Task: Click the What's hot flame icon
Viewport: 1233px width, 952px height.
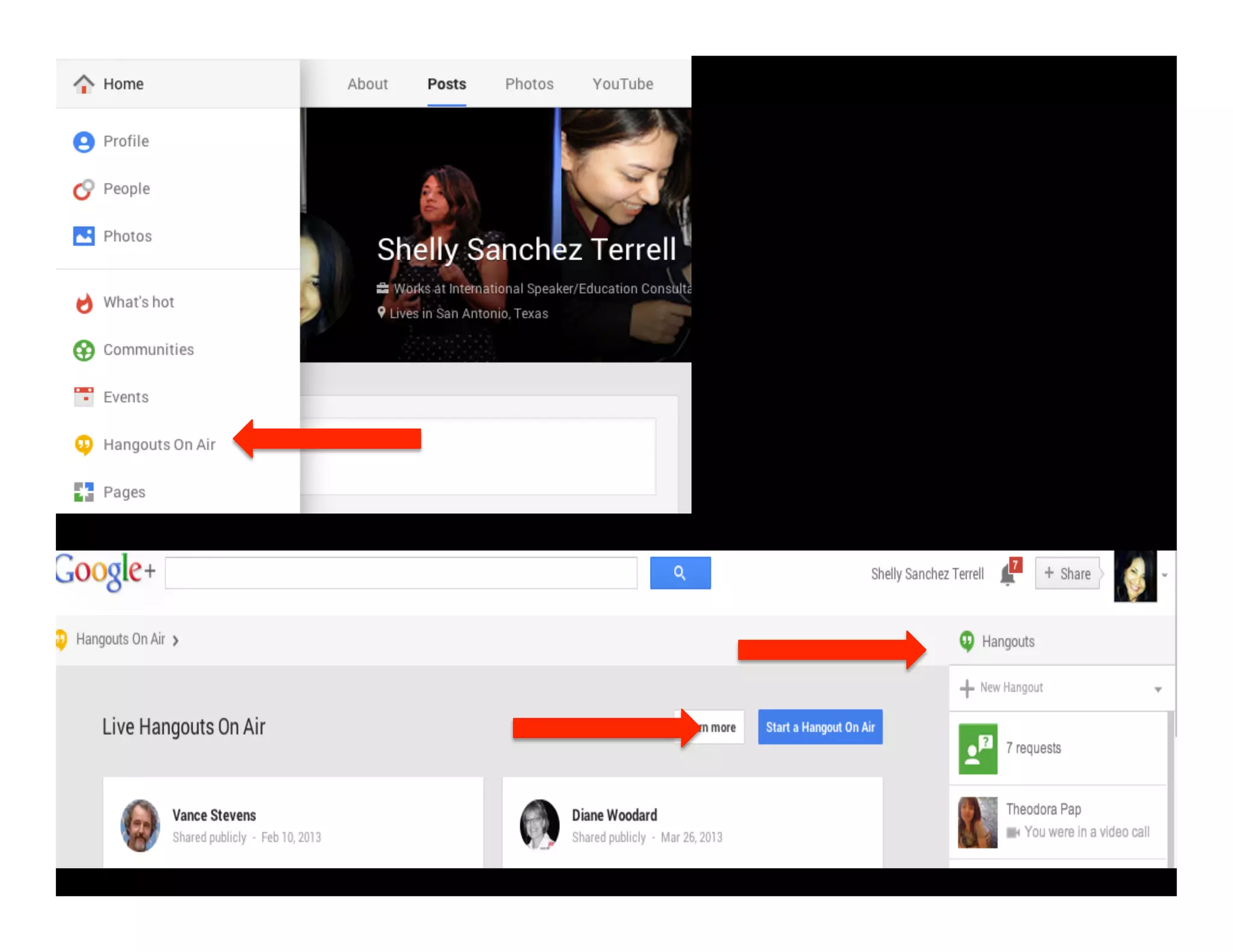Action: pyautogui.click(x=84, y=303)
